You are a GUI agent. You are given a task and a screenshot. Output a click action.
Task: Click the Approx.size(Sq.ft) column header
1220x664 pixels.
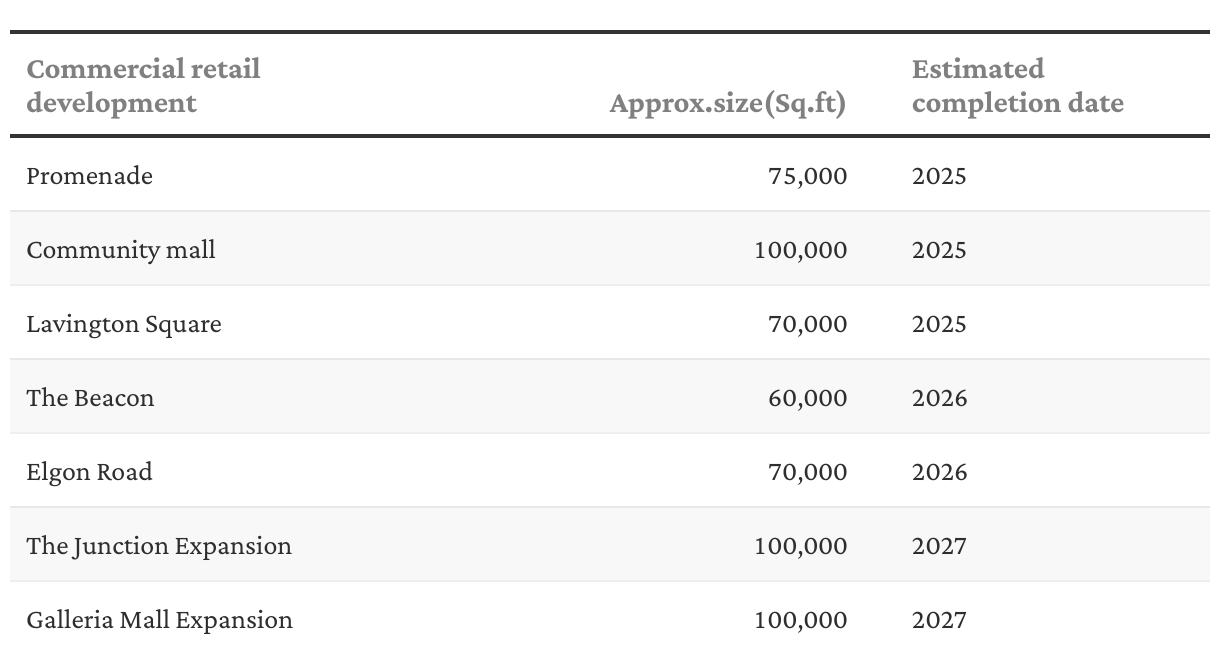[x=727, y=103]
